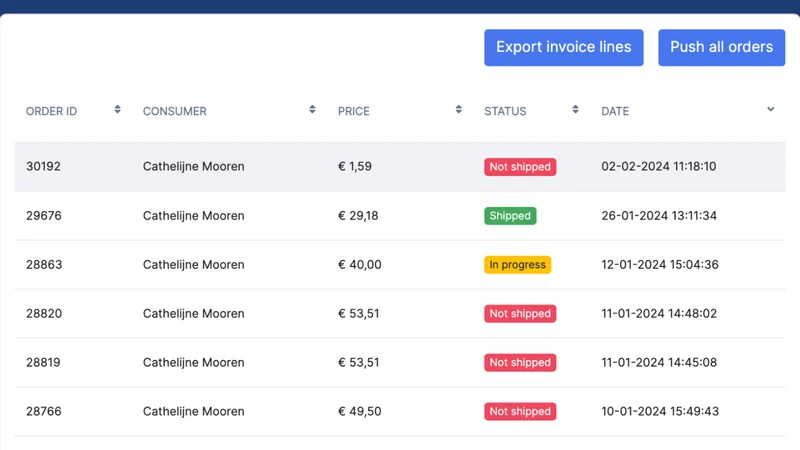This screenshot has width=800, height=450.
Task: Open order ID 28820
Action: (x=44, y=314)
